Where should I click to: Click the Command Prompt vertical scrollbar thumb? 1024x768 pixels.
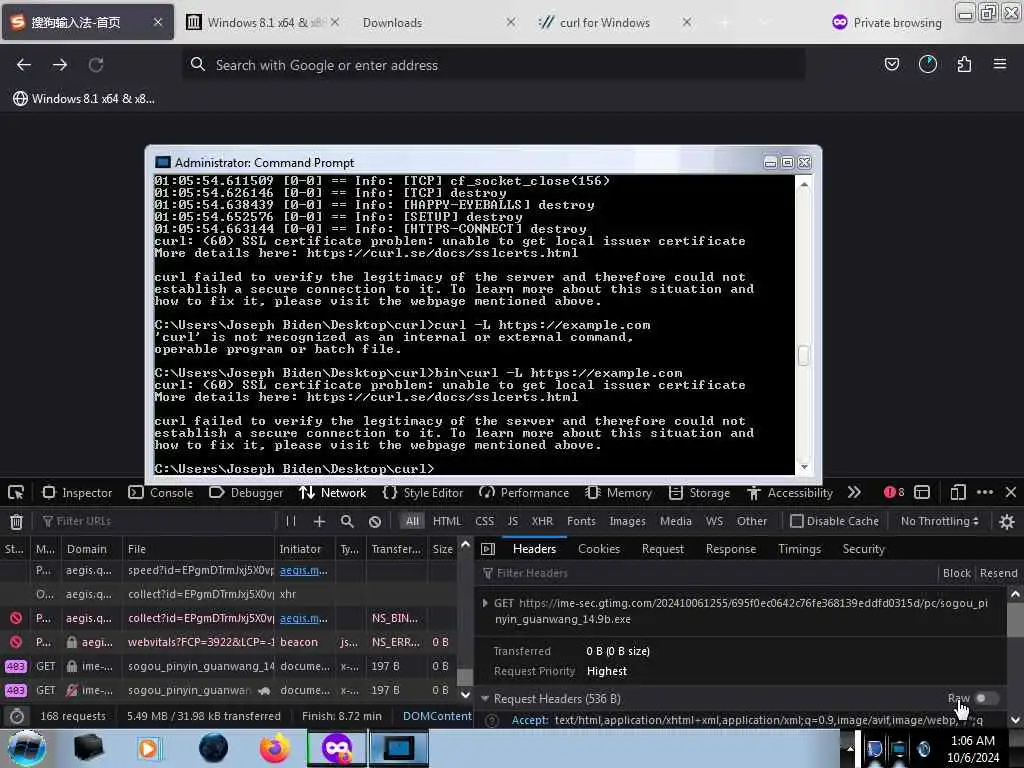coord(804,355)
